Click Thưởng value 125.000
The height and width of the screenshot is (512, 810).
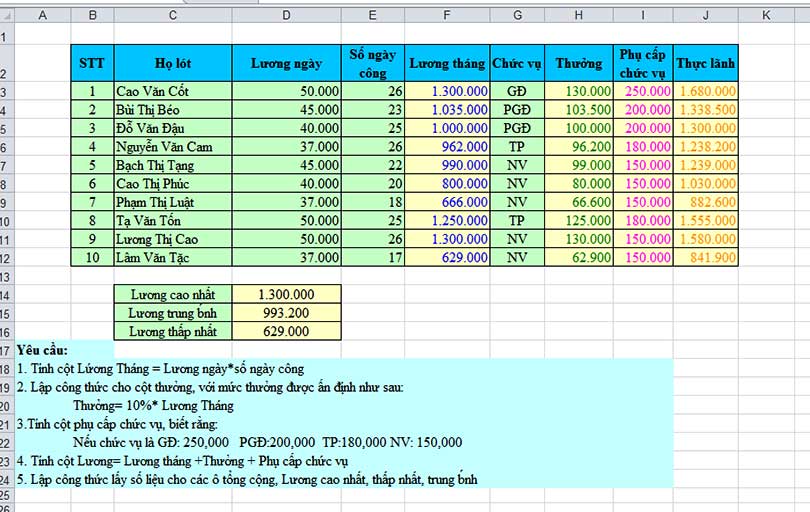579,221
